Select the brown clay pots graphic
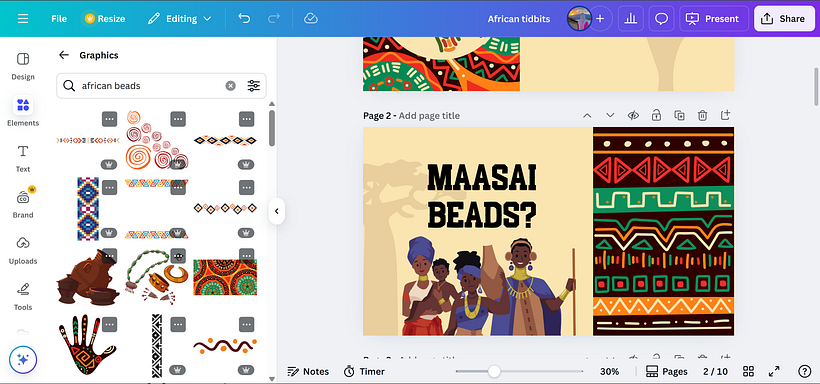This screenshot has height=384, width=820. click(88, 277)
